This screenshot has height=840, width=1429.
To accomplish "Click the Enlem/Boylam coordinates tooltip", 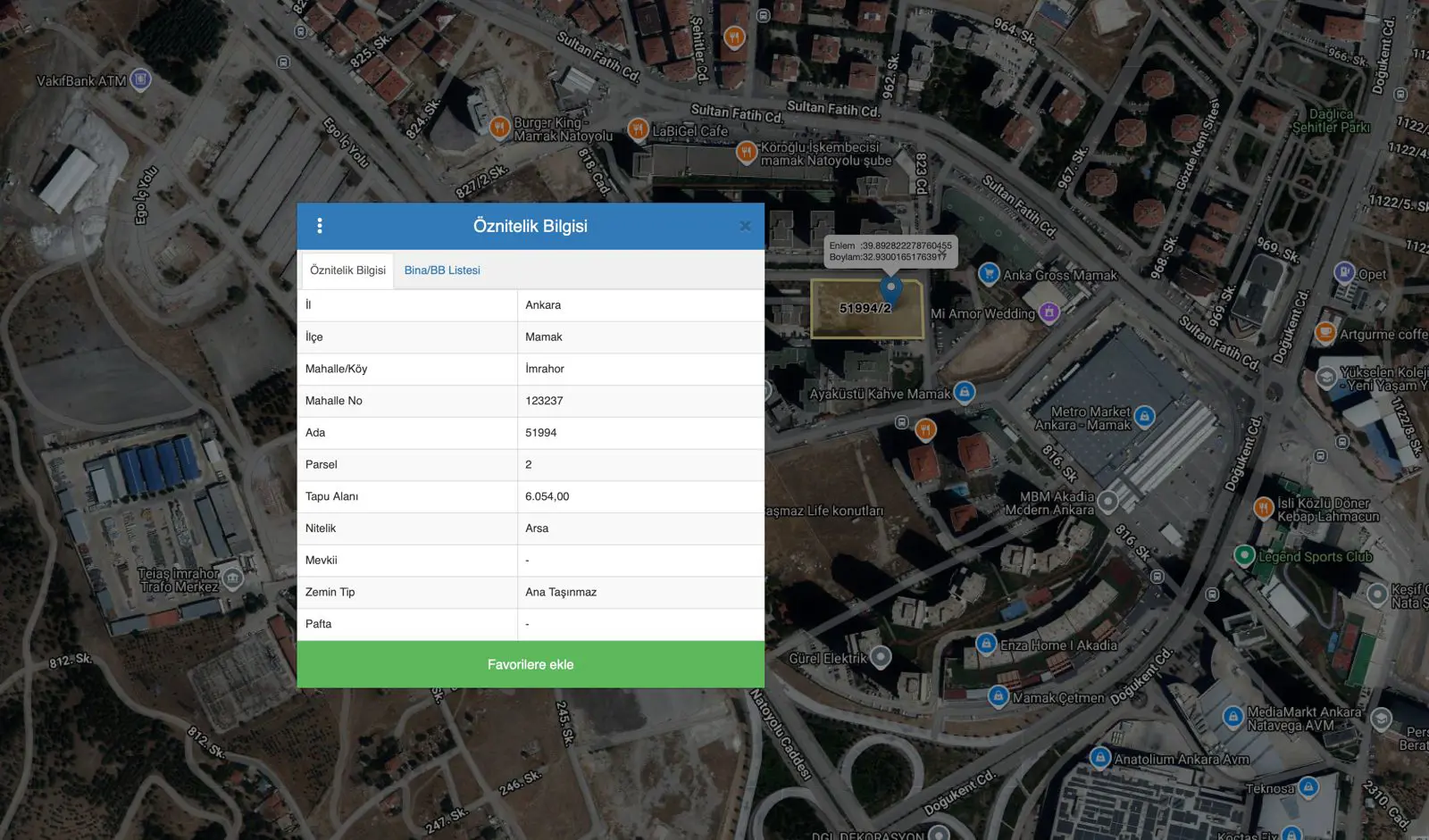I will click(890, 251).
